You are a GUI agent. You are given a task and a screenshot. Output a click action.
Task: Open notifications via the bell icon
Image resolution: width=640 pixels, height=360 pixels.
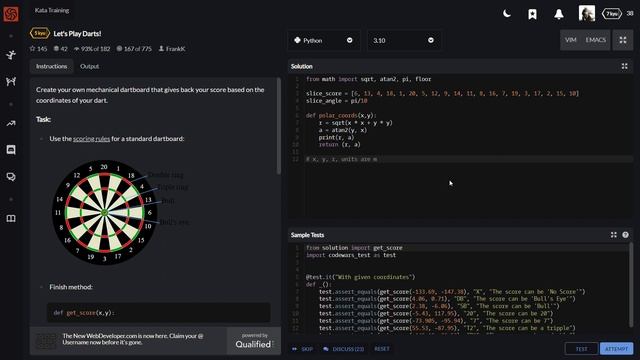[559, 14]
